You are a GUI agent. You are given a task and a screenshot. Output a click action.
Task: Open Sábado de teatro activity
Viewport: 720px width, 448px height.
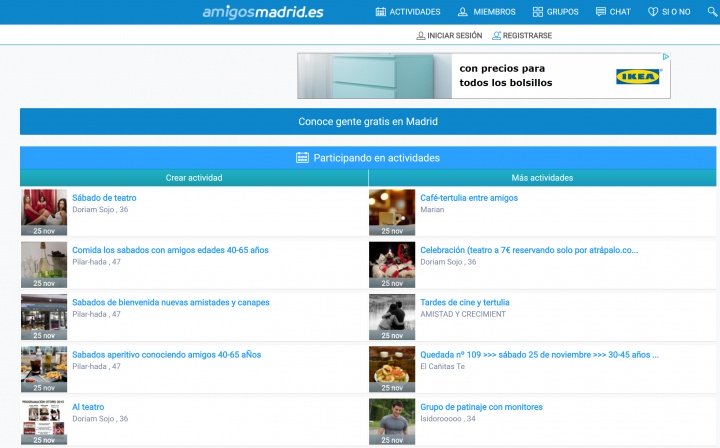click(x=104, y=198)
